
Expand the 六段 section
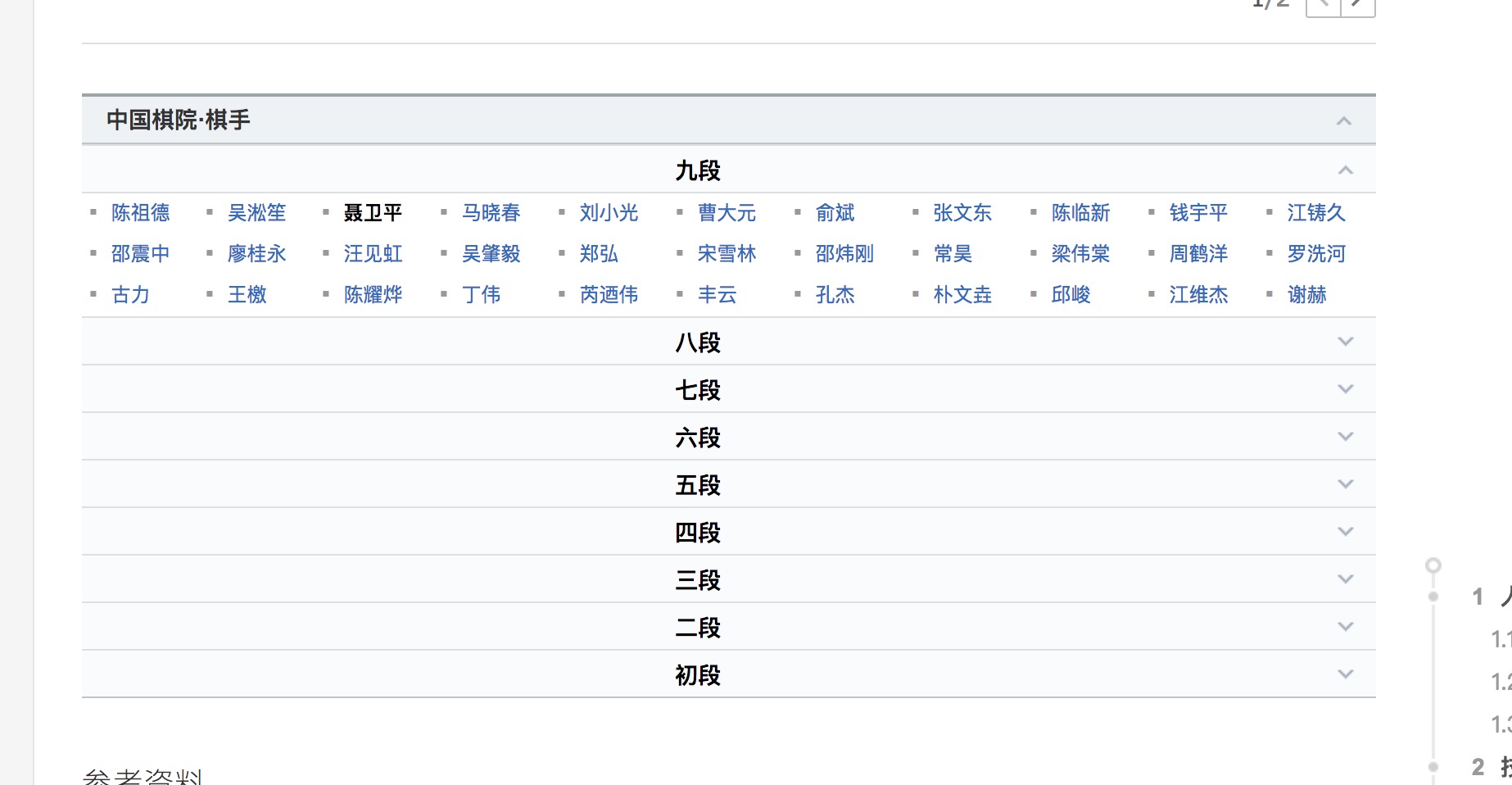click(1345, 436)
